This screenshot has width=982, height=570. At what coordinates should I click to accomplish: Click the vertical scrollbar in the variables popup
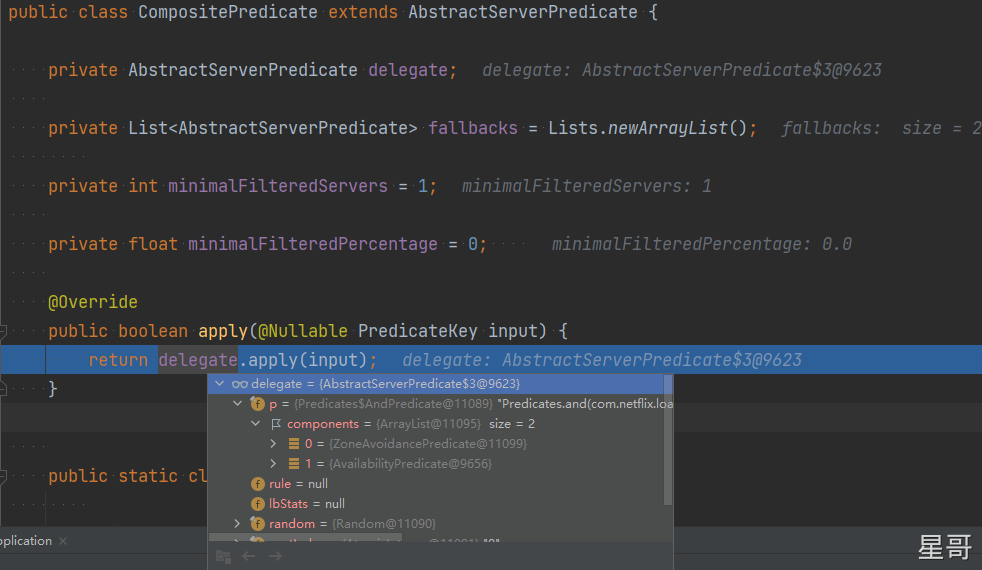pyautogui.click(x=668, y=440)
